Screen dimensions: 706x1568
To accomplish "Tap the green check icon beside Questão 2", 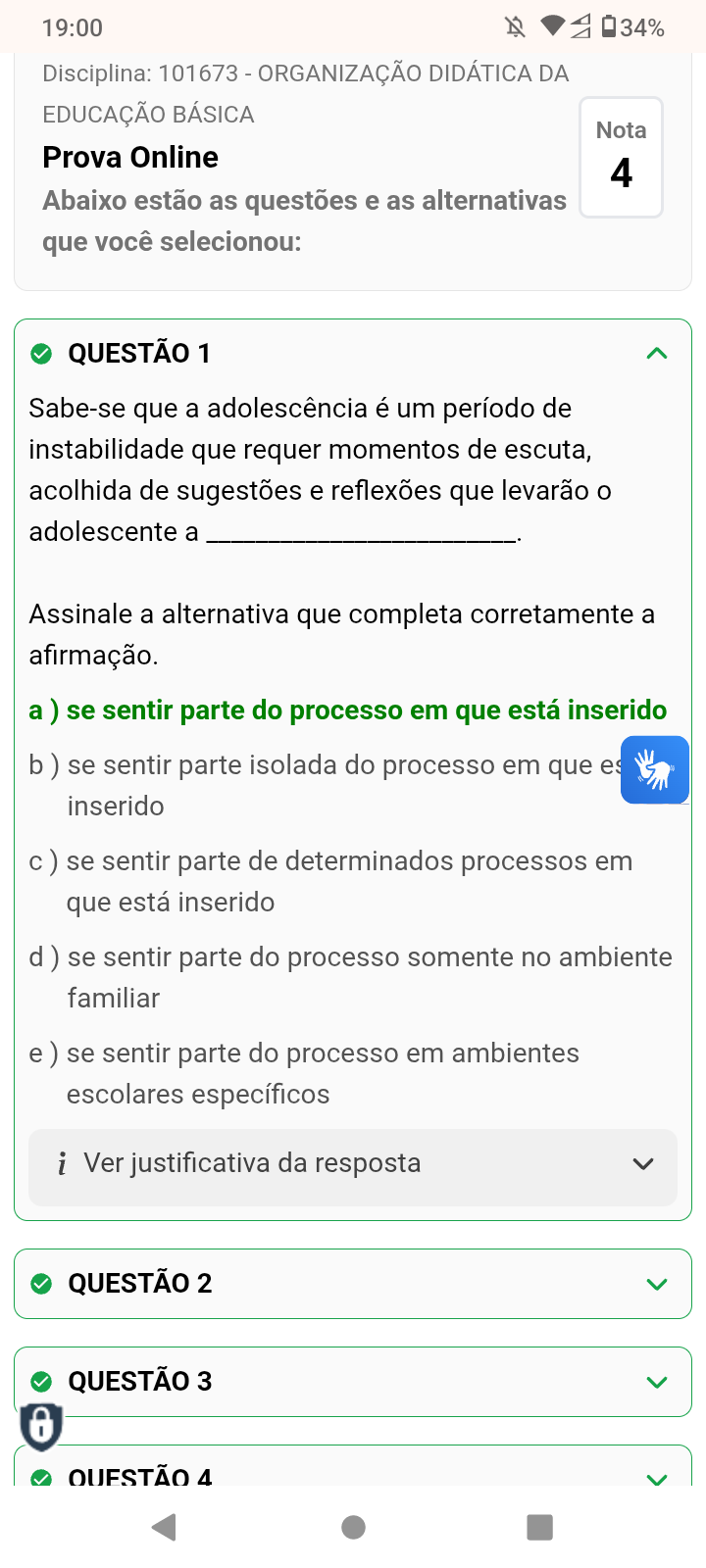I will (x=41, y=1284).
